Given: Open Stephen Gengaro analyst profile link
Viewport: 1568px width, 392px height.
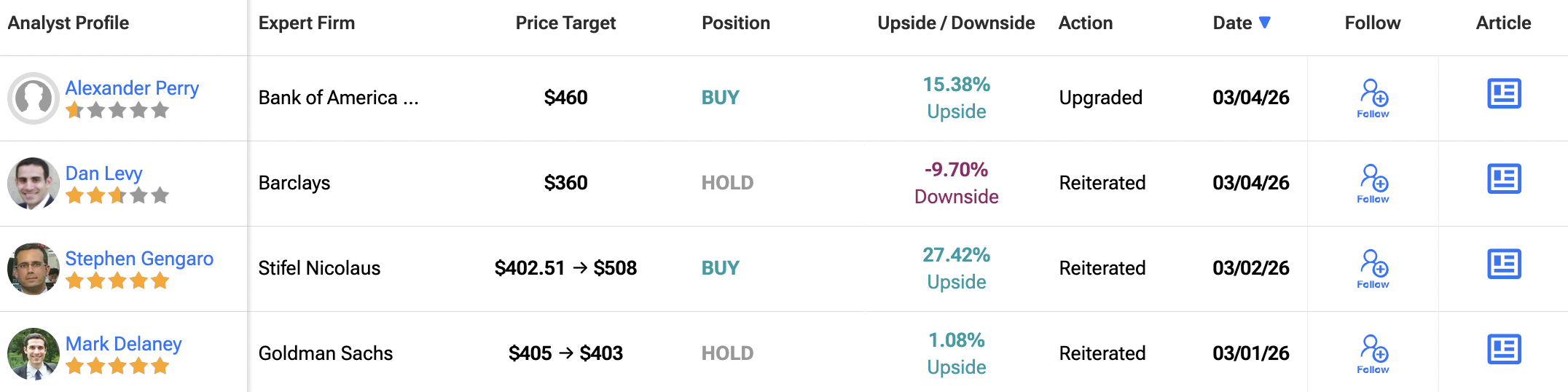Looking at the screenshot, I should (139, 259).
